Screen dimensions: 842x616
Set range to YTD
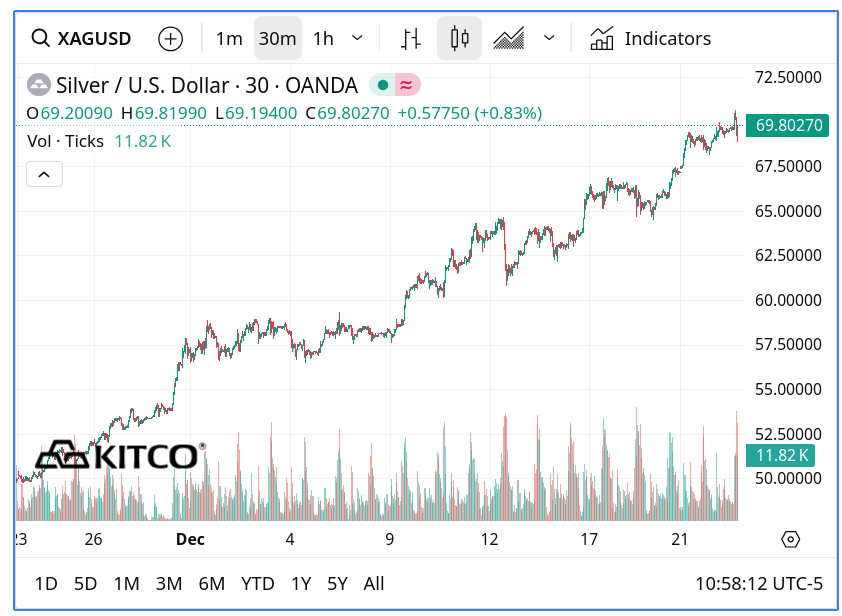point(258,584)
